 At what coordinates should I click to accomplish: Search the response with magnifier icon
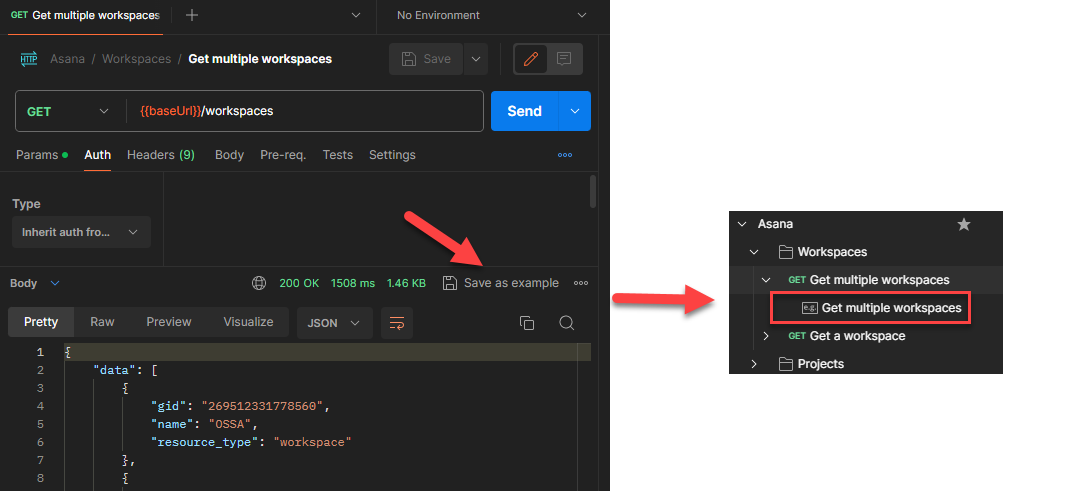click(566, 322)
